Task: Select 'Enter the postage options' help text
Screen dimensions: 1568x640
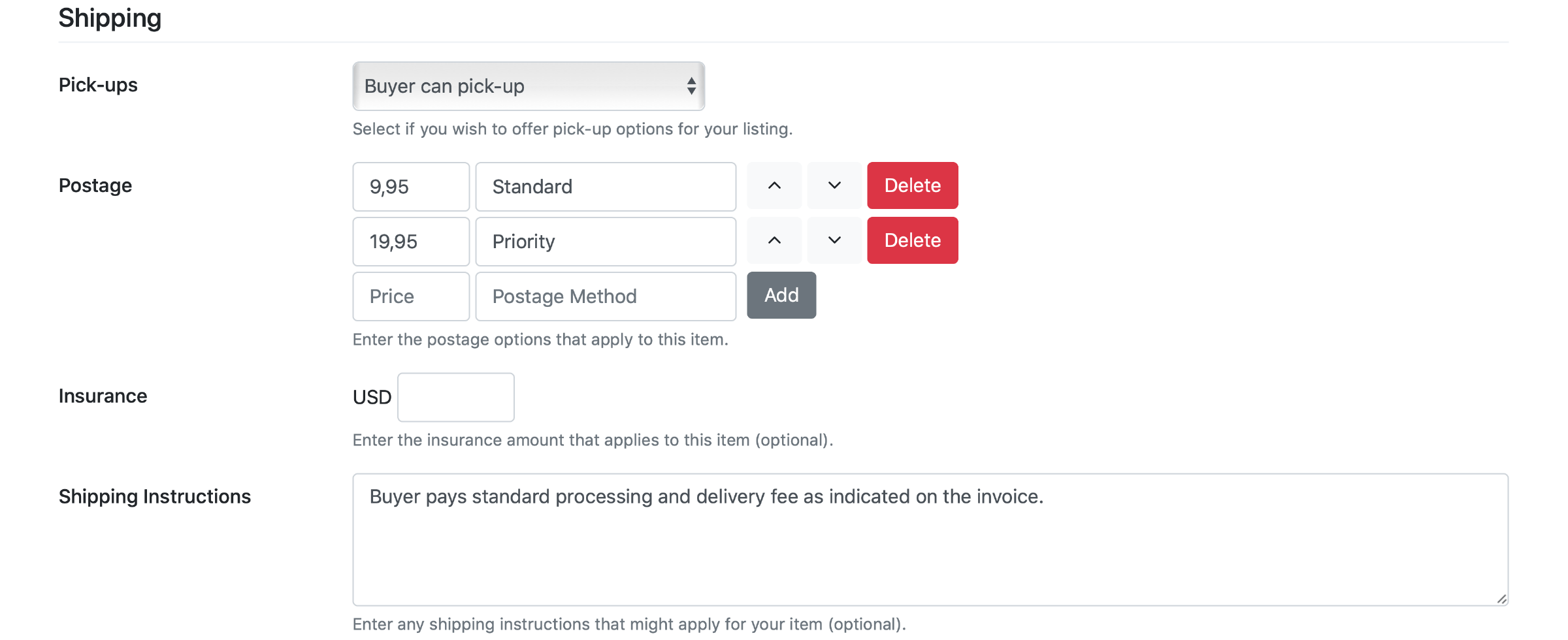Action: click(540, 340)
